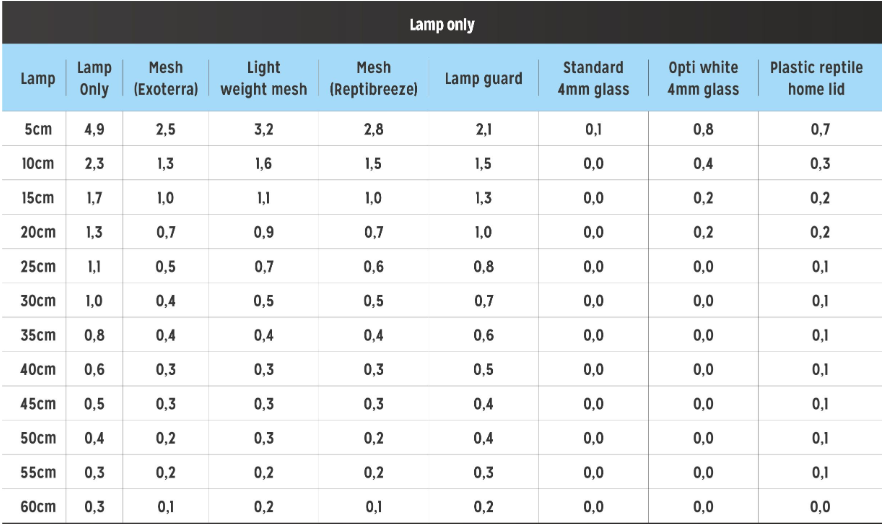Click the "45cm" row label
Screen dimensions: 885x524
coord(38,404)
